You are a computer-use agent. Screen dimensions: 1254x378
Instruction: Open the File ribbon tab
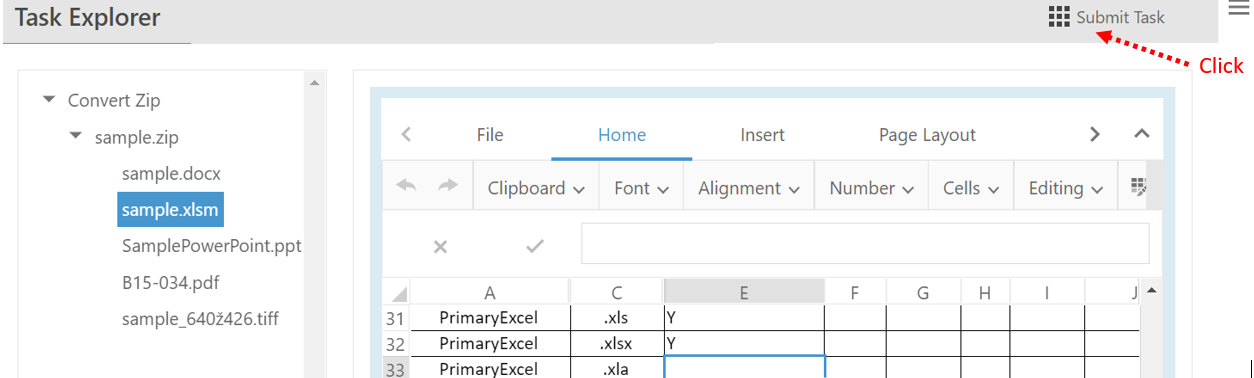tap(490, 135)
